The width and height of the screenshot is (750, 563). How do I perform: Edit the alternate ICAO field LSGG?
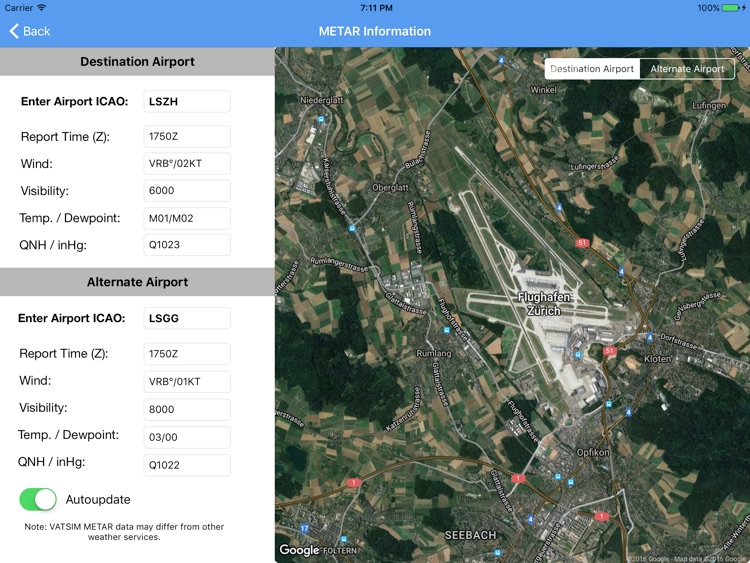point(187,318)
